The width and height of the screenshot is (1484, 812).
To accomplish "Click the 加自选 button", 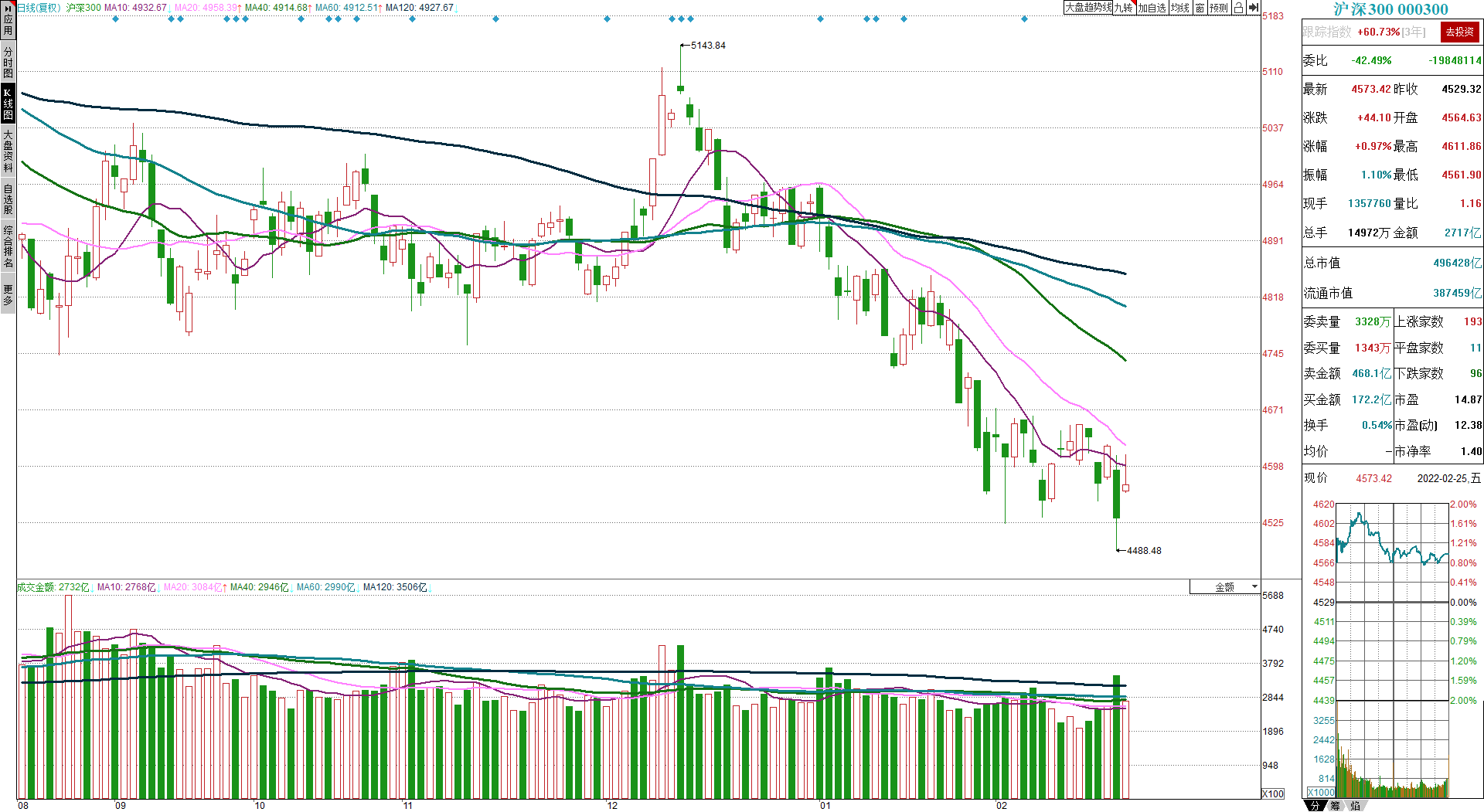I will pos(1152,8).
